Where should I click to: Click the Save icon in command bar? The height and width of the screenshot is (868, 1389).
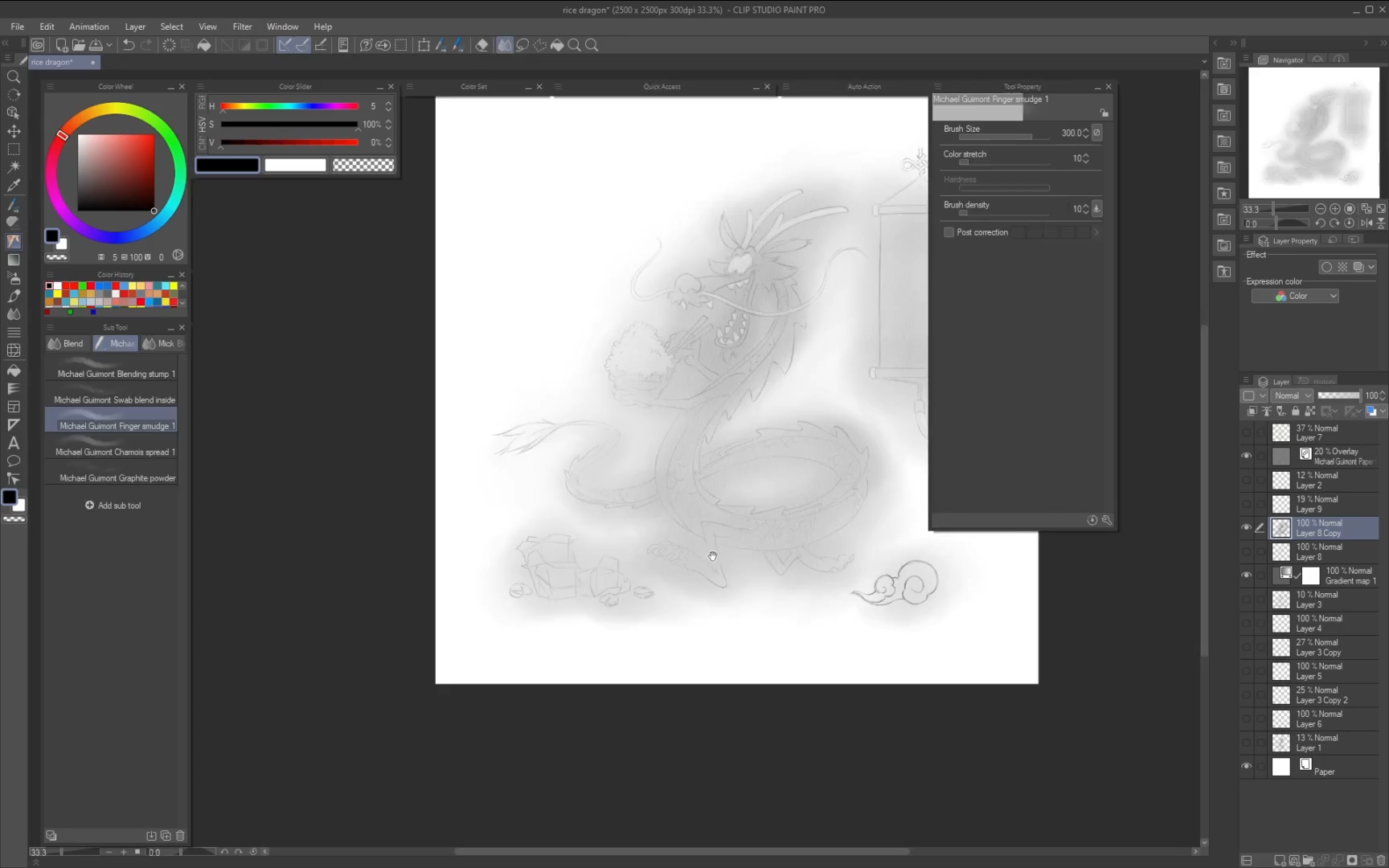click(96, 45)
